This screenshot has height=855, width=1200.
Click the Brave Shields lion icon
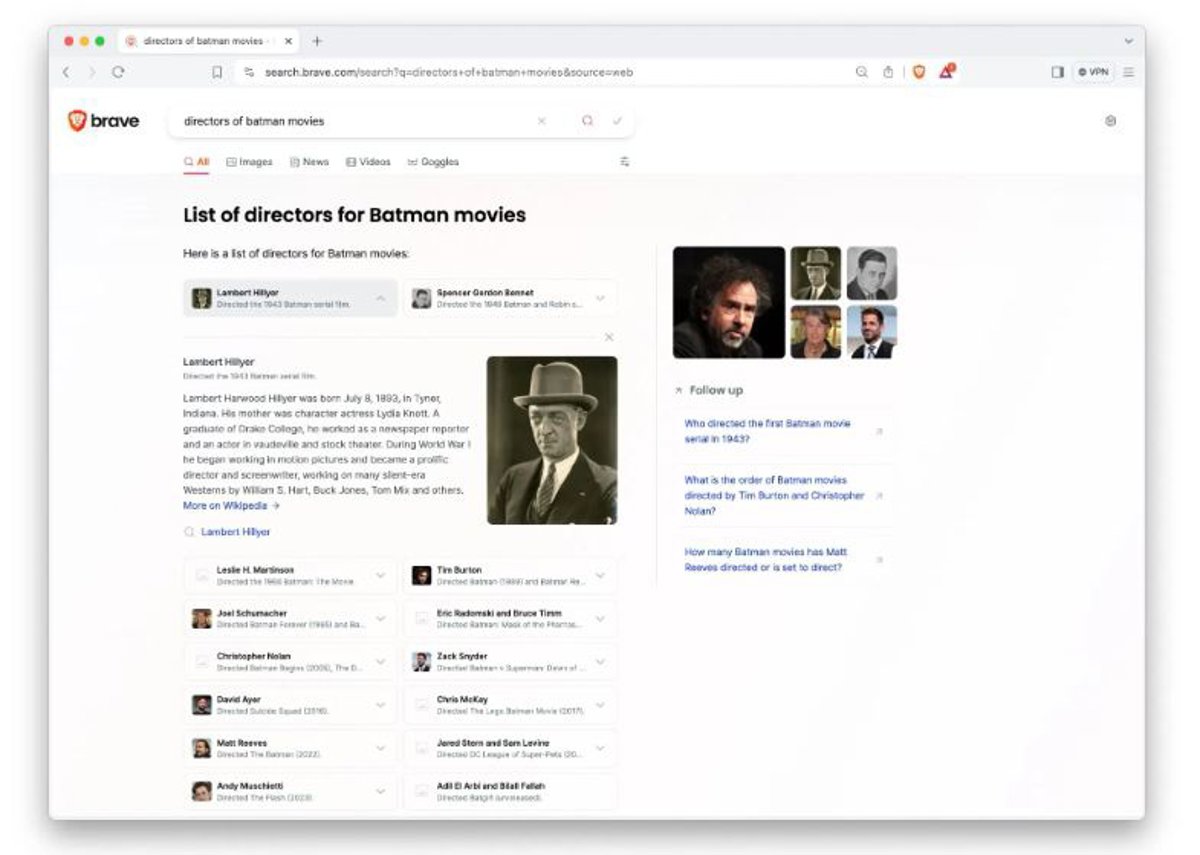point(918,72)
